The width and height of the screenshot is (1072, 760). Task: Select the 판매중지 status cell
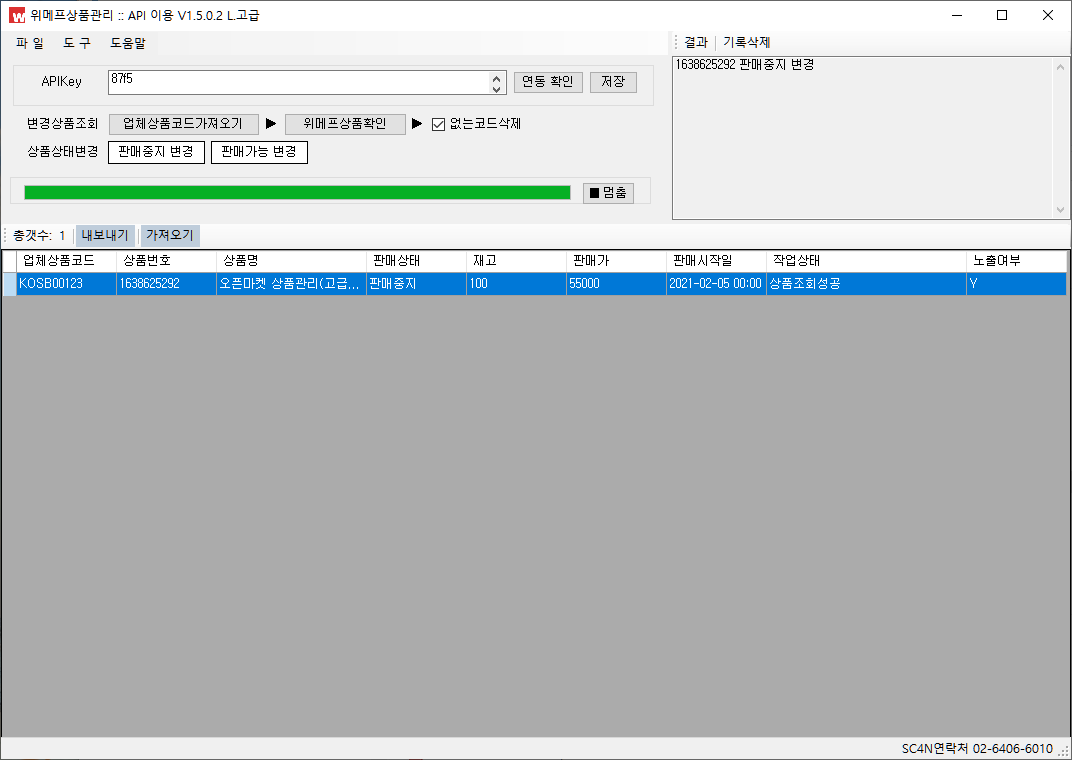(x=416, y=284)
